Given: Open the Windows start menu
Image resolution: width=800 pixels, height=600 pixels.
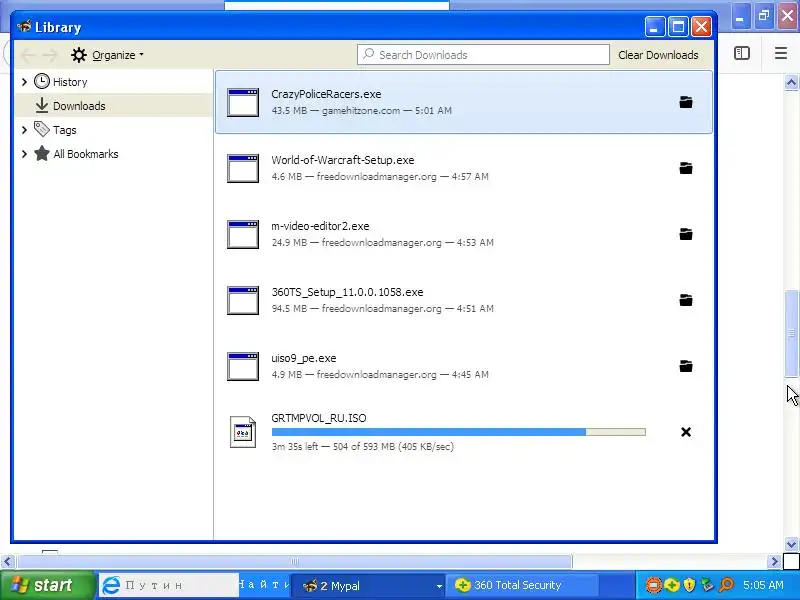Looking at the screenshot, I should tap(47, 585).
